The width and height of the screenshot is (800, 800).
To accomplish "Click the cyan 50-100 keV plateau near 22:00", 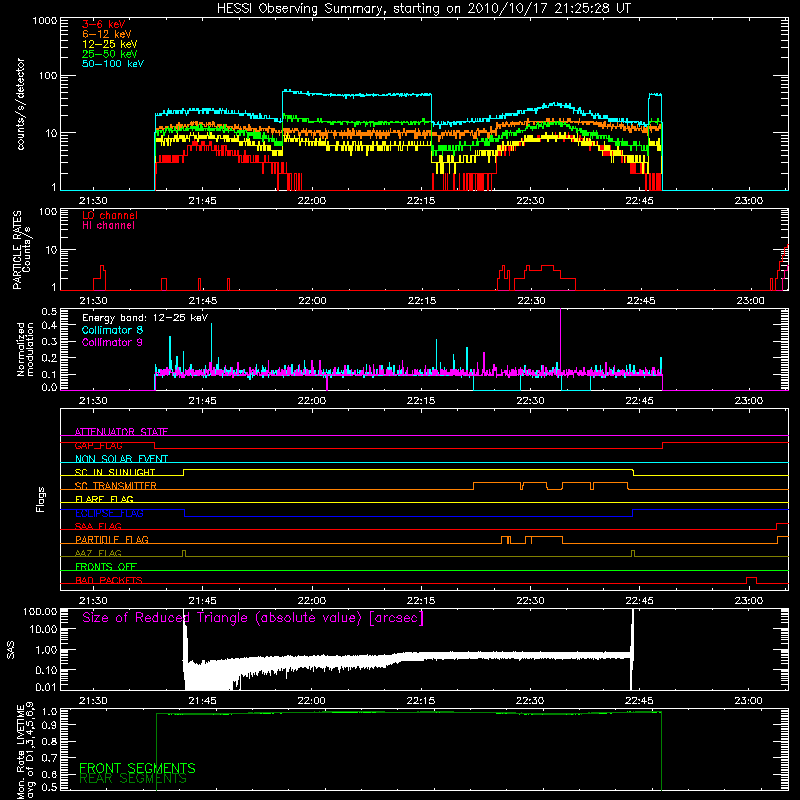I will point(357,95).
